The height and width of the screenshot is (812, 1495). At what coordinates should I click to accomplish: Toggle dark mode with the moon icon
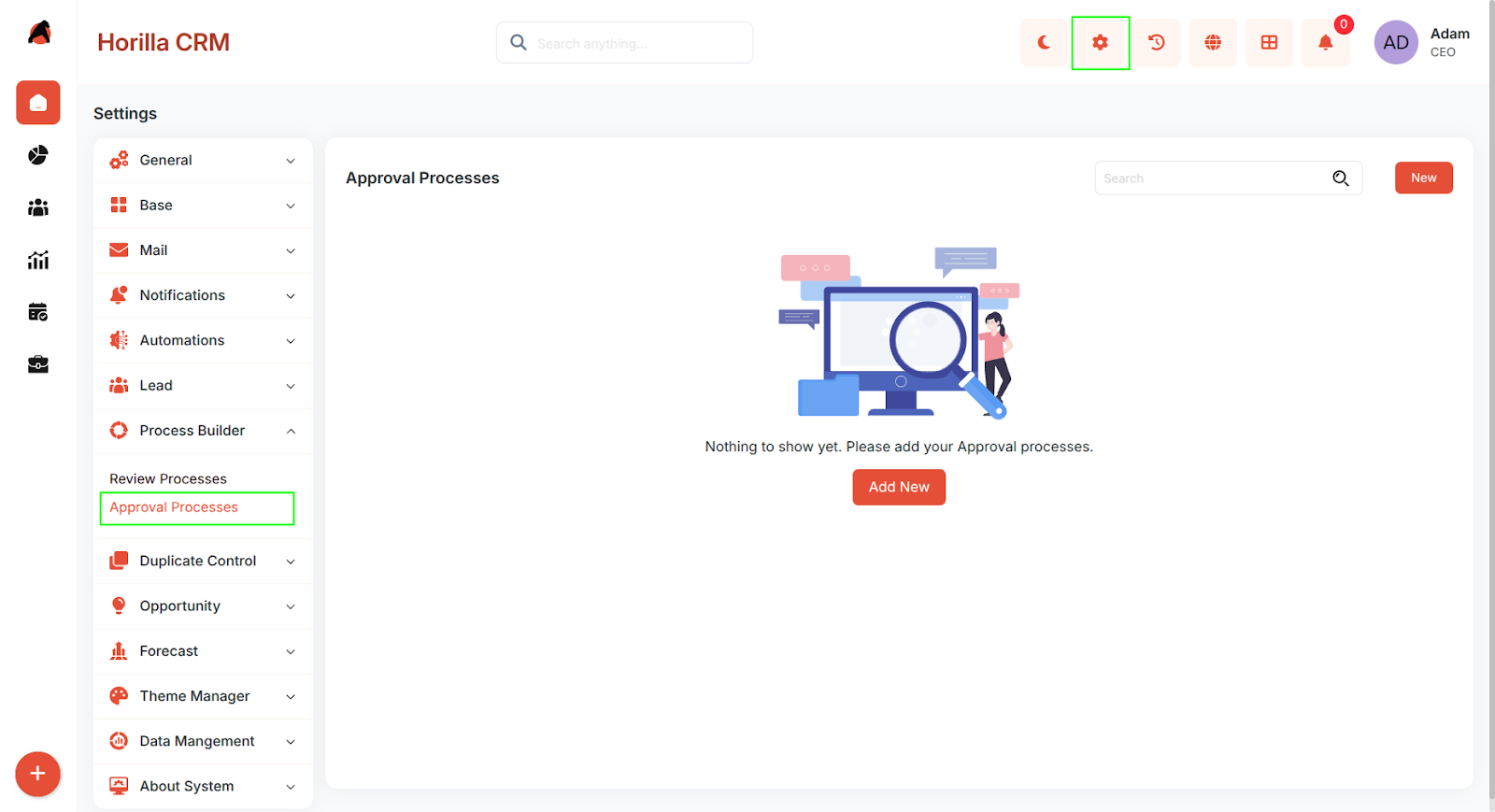tap(1044, 43)
